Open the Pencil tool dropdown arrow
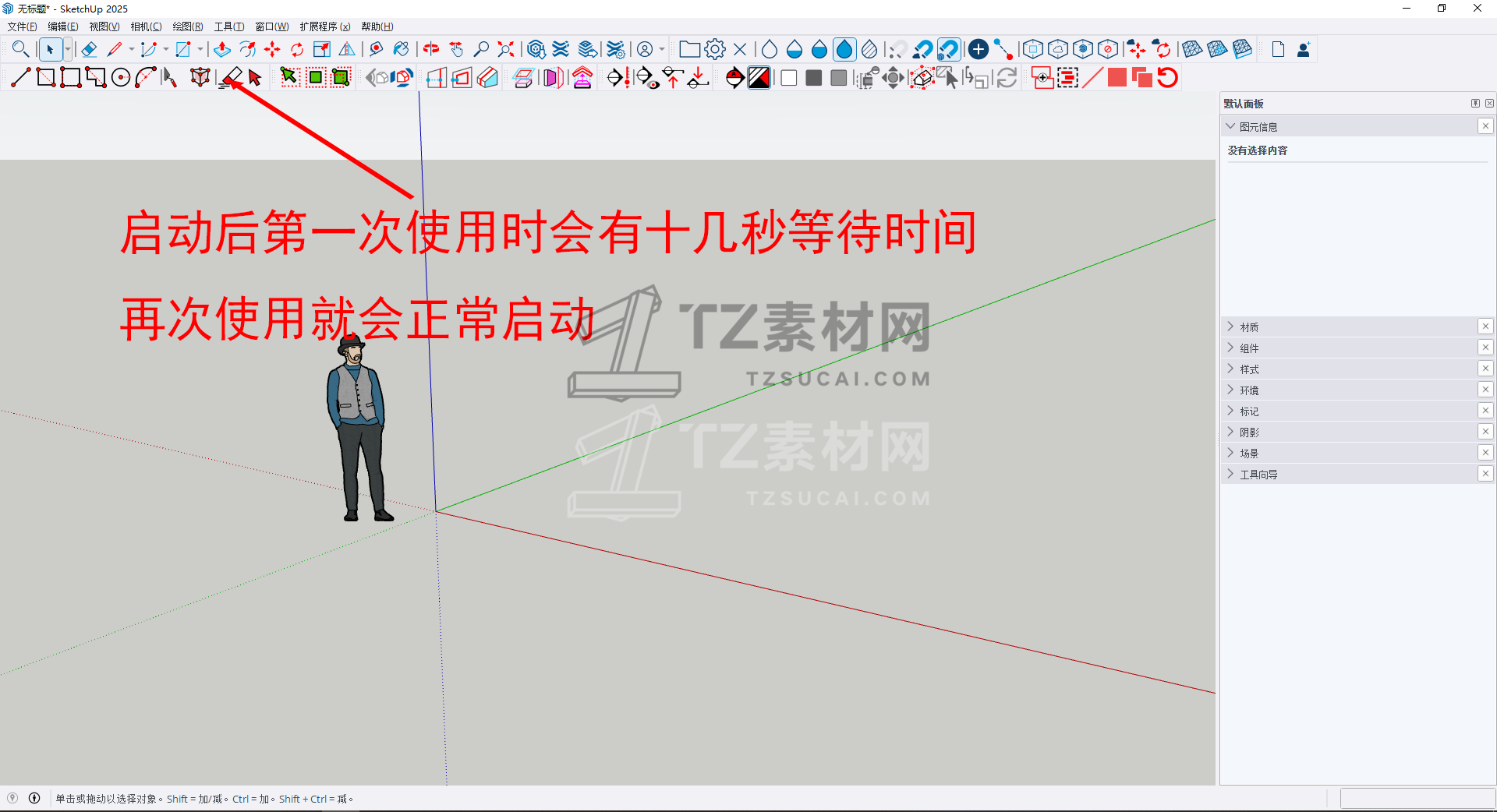 (132, 50)
